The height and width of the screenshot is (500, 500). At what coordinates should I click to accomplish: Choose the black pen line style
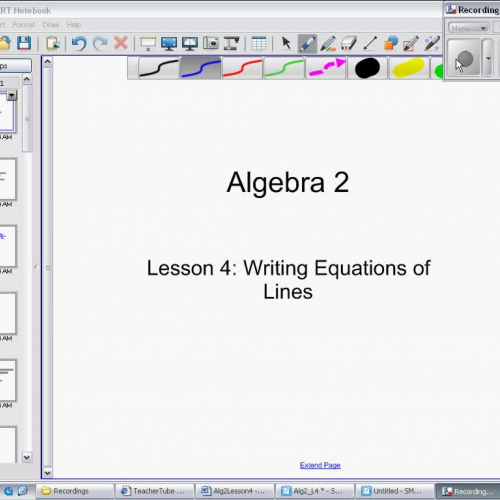pos(159,68)
